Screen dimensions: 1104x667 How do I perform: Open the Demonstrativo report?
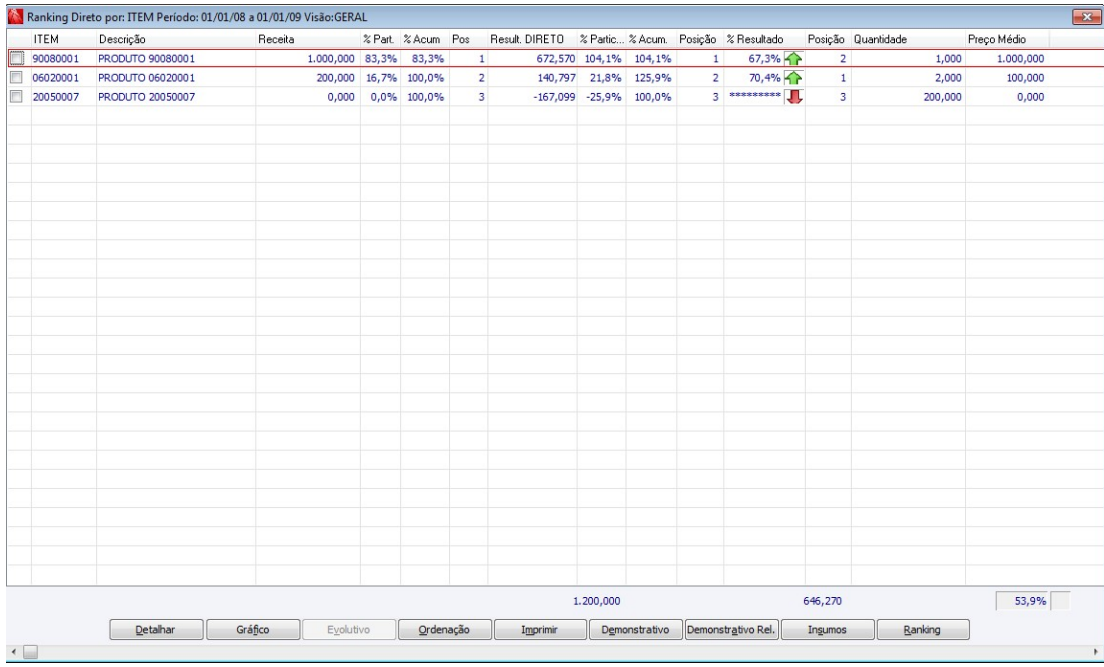pyautogui.click(x=636, y=630)
